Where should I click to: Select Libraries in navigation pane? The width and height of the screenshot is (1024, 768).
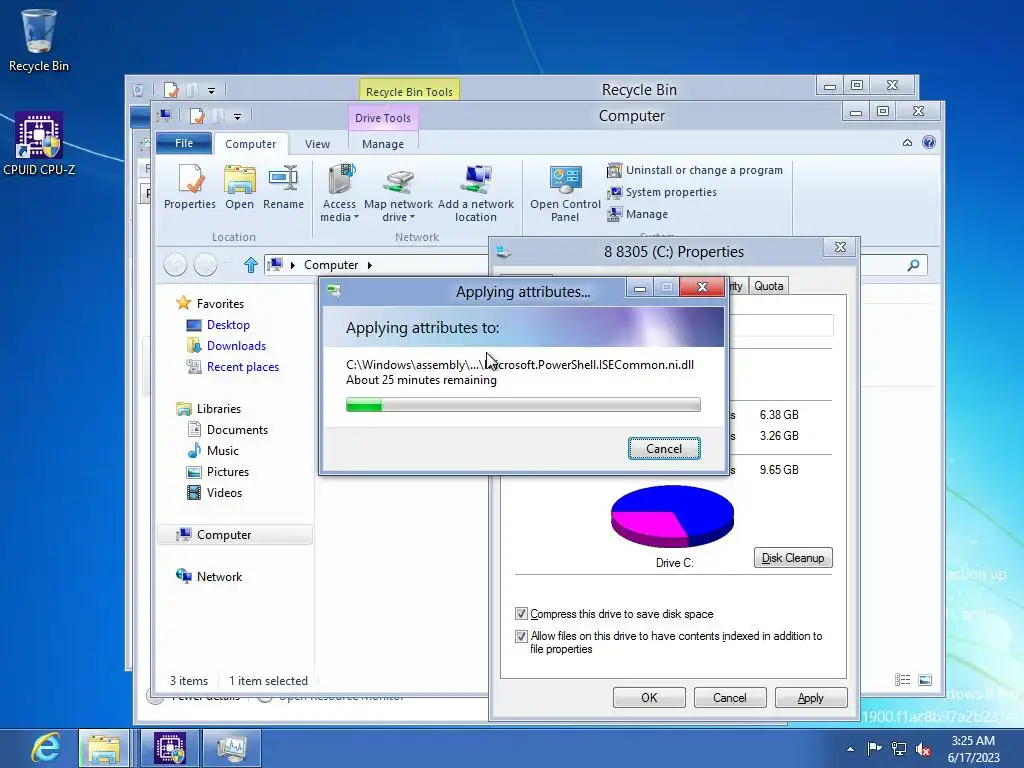pyautogui.click(x=208, y=409)
